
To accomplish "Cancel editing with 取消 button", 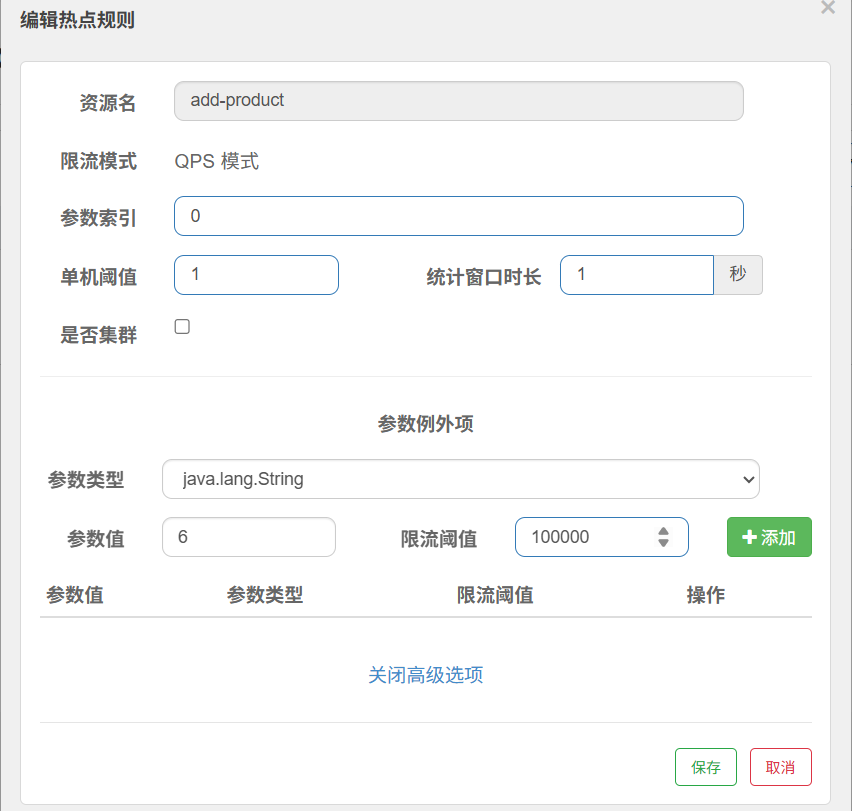I will (x=780, y=767).
